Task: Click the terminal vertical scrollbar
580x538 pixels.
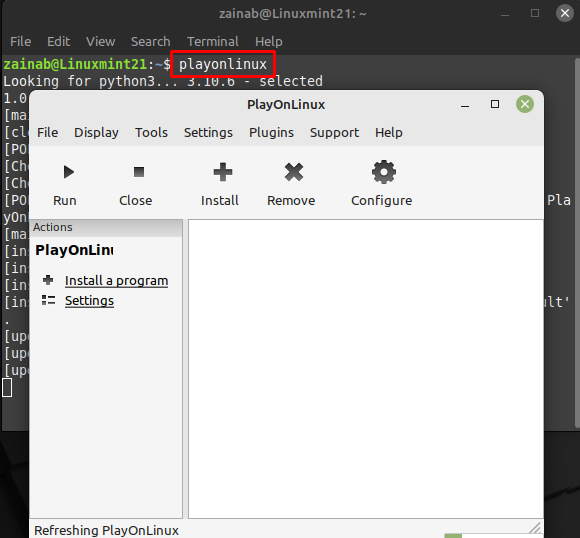Action: 577,242
